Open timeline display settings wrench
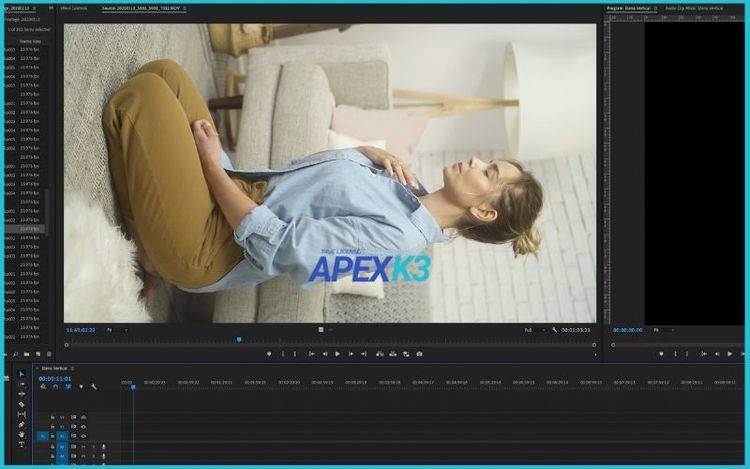This screenshot has width=750, height=469. click(x=94, y=386)
